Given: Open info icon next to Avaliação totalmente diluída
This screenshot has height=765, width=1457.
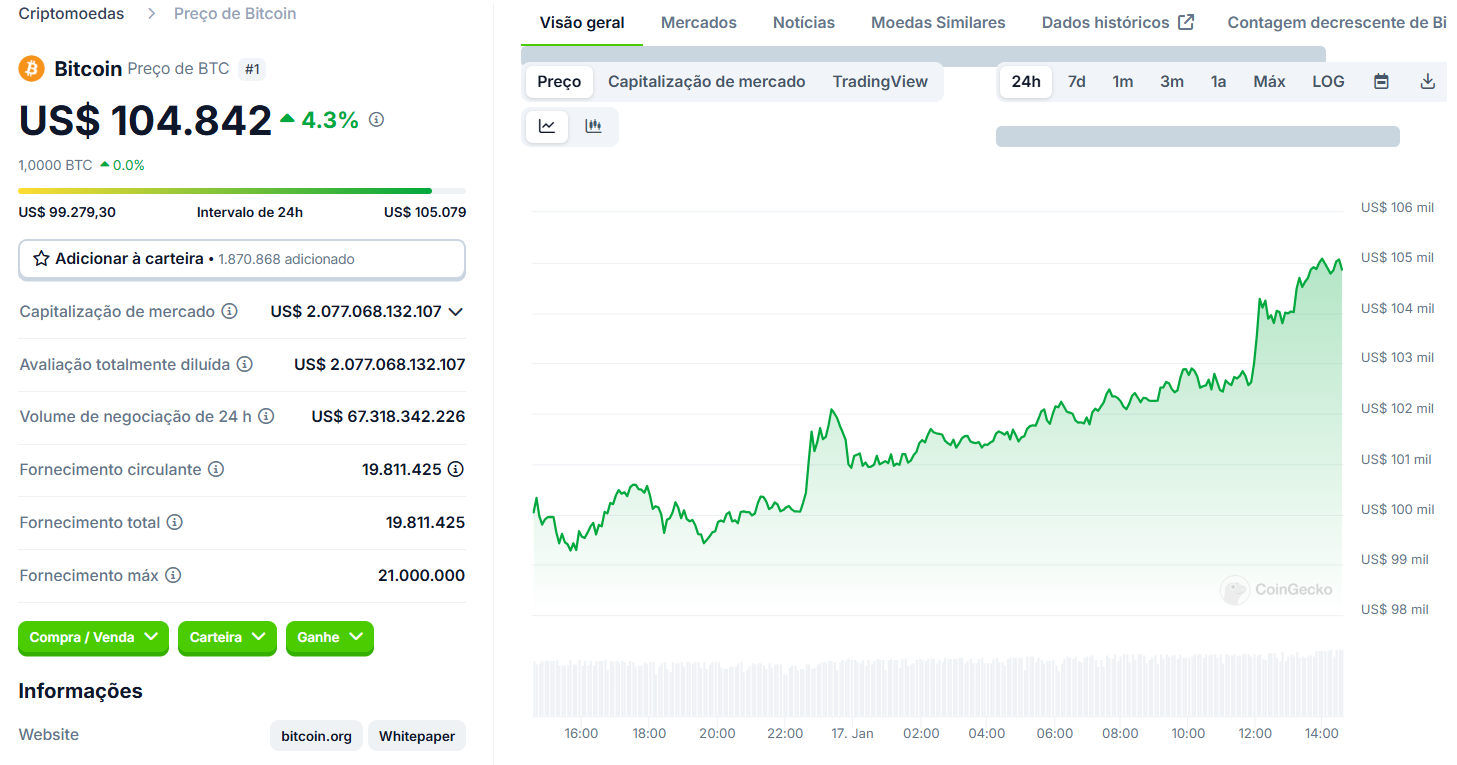Looking at the screenshot, I should 244,365.
